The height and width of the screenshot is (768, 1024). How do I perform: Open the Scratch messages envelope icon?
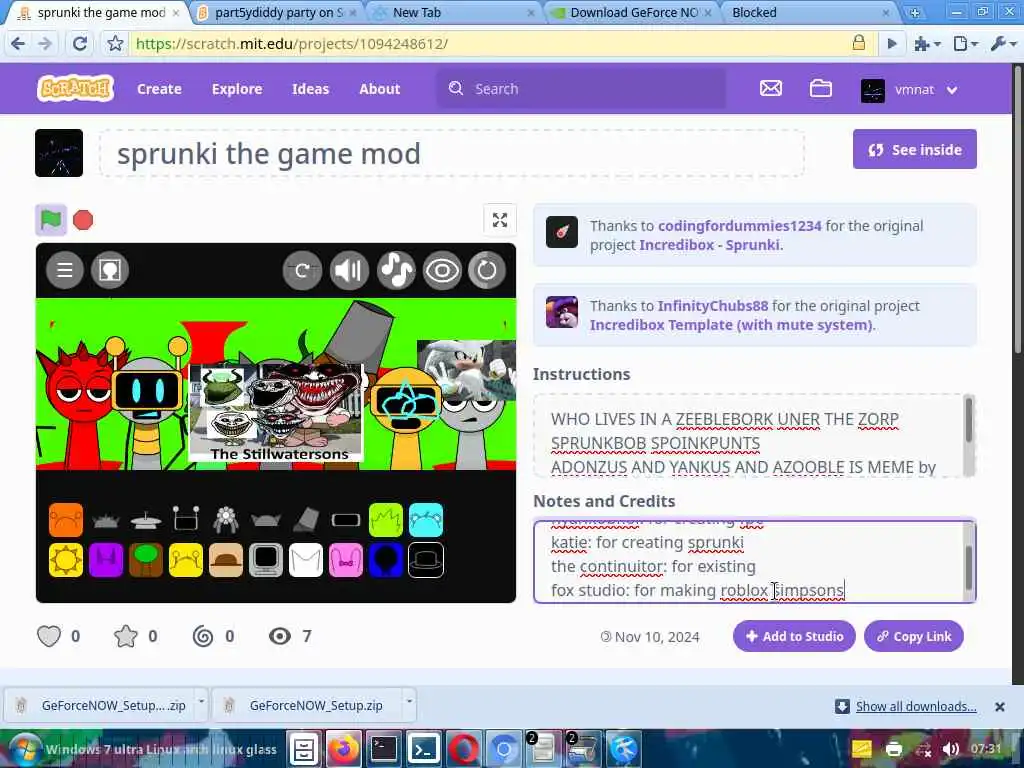point(771,88)
